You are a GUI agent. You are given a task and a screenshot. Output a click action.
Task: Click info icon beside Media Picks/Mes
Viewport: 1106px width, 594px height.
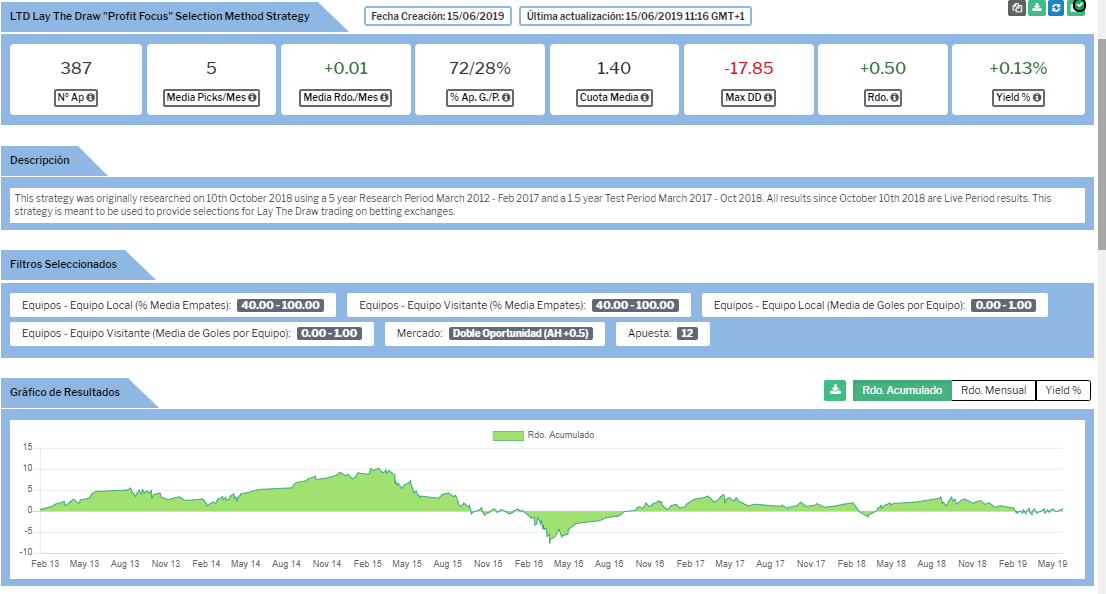click(252, 97)
